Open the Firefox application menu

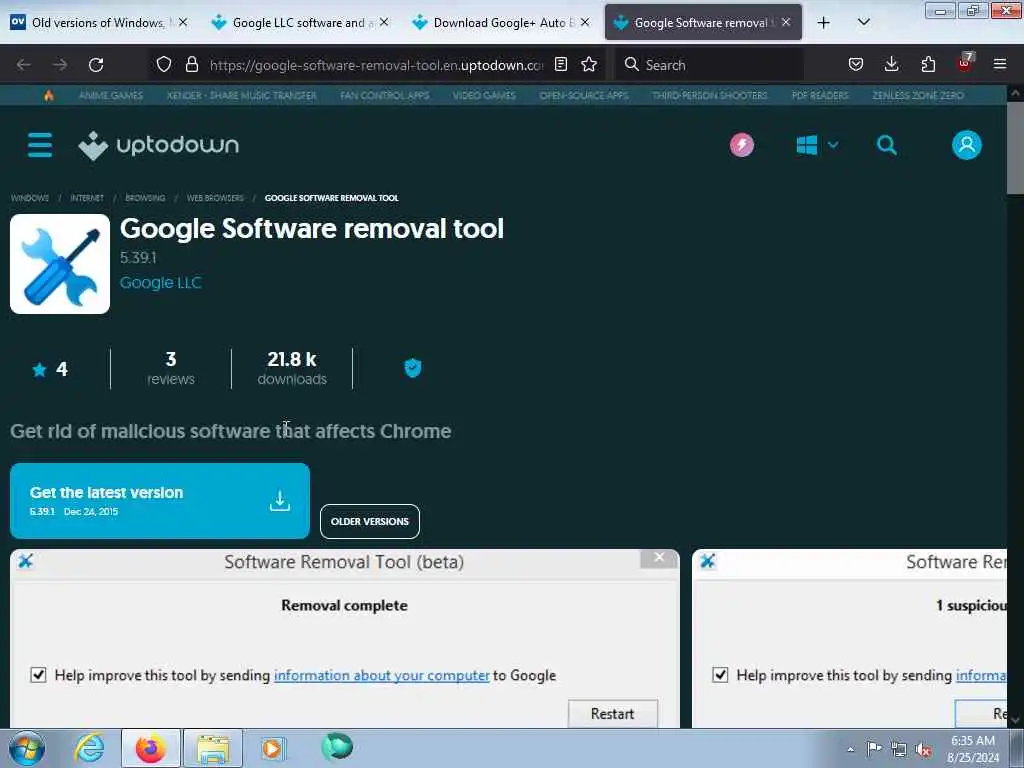point(1000,65)
